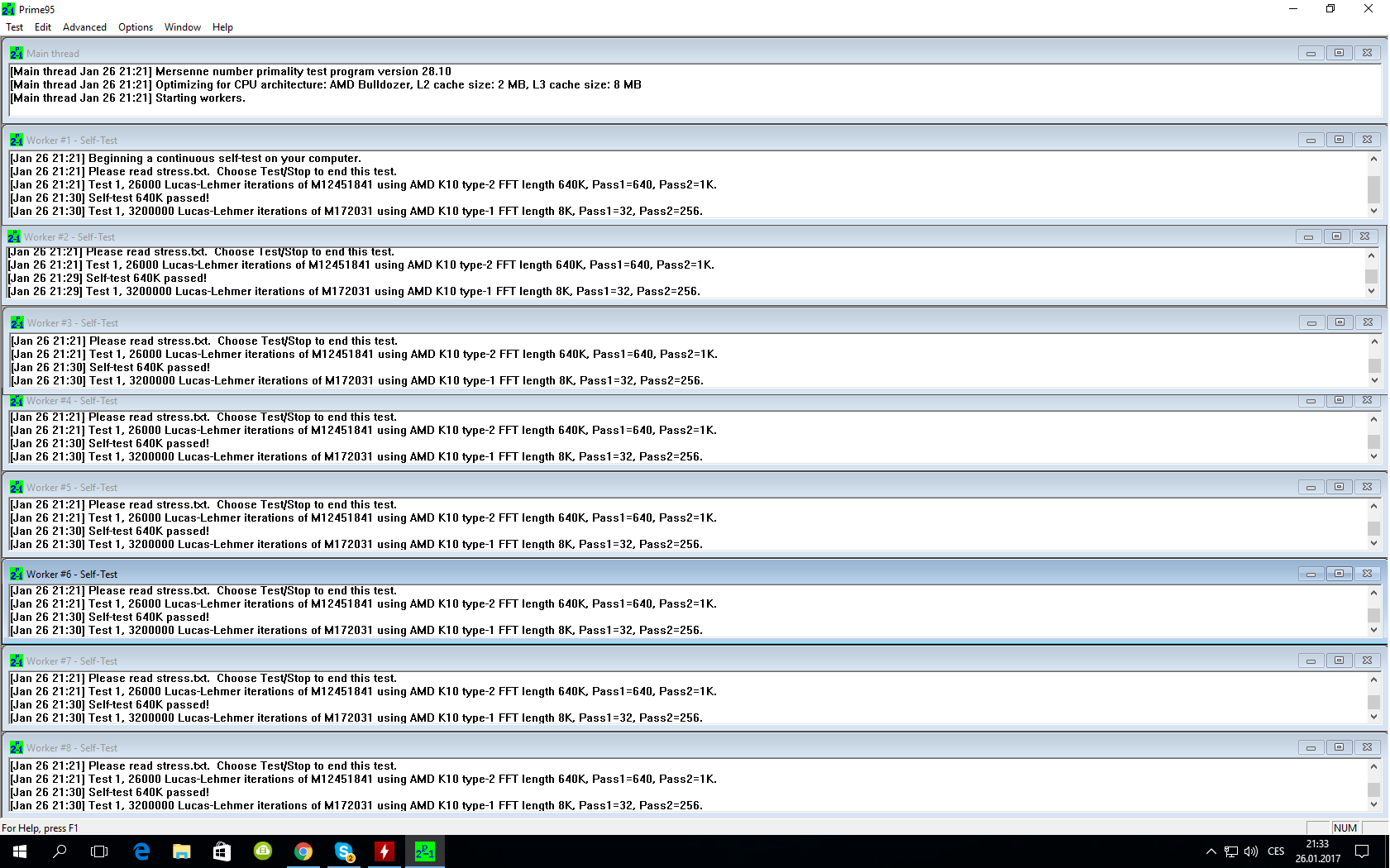Click the Worker #5 window icon

[17, 487]
